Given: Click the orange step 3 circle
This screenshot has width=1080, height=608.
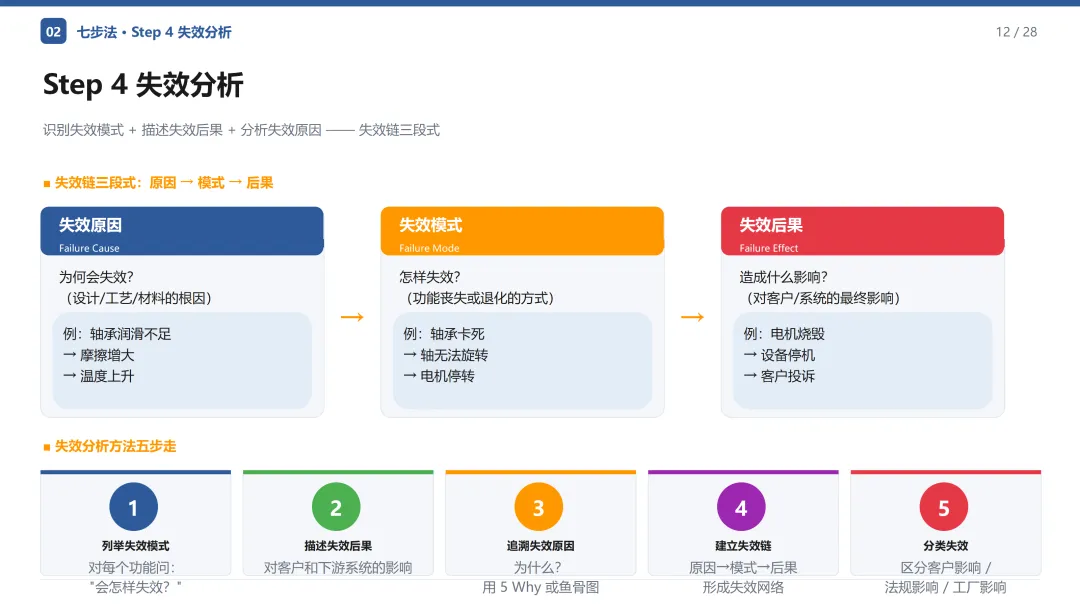Looking at the screenshot, I should tap(539, 507).
